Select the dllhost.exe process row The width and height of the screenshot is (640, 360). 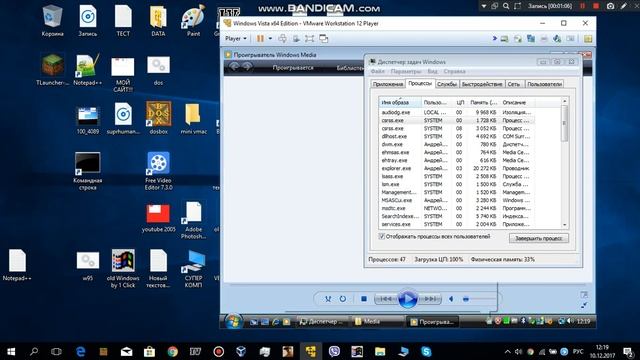point(456,136)
